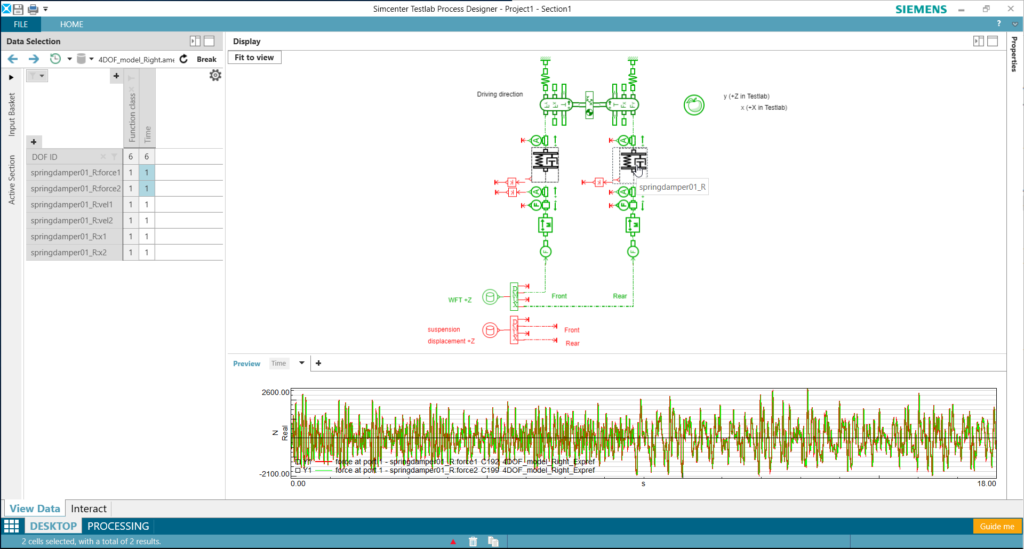Filter the DOF ID column
The width and height of the screenshot is (1024, 549).
click(114, 157)
